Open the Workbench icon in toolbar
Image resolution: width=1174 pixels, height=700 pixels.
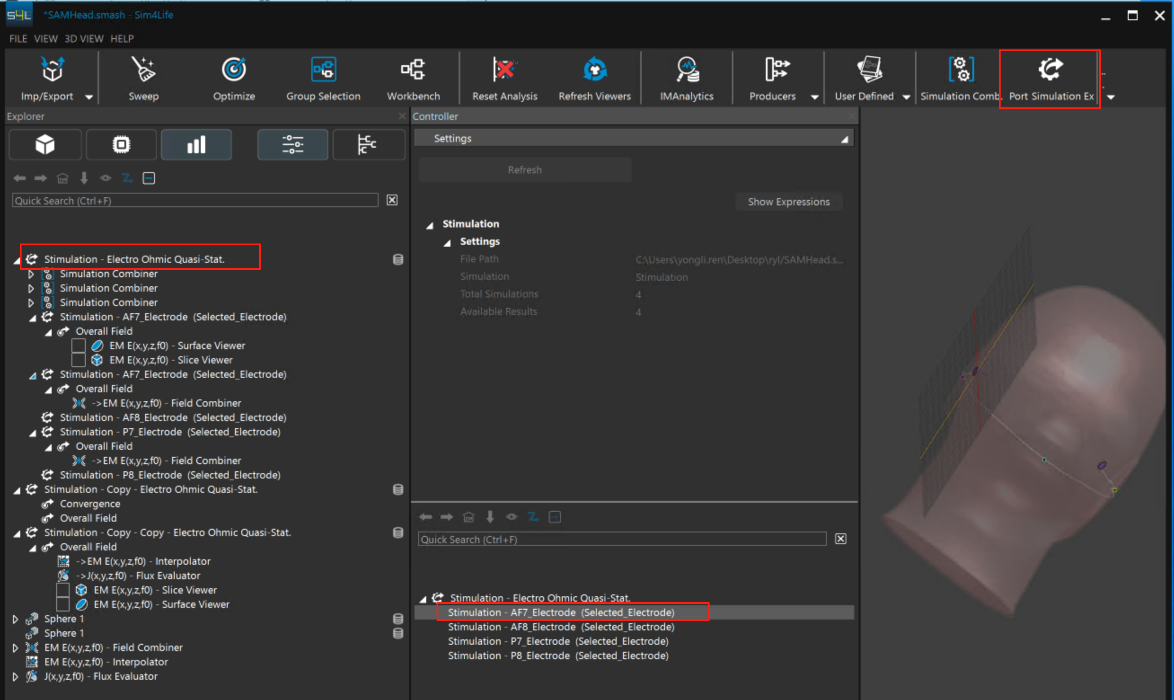[x=413, y=70]
